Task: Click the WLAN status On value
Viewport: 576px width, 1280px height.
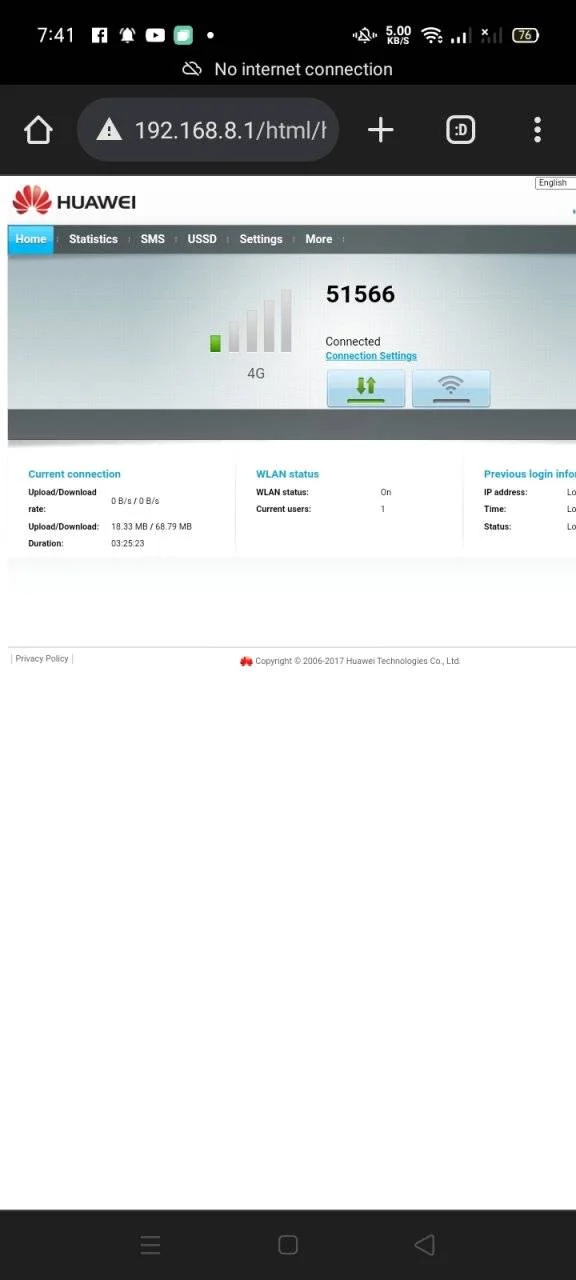Action: [x=386, y=492]
